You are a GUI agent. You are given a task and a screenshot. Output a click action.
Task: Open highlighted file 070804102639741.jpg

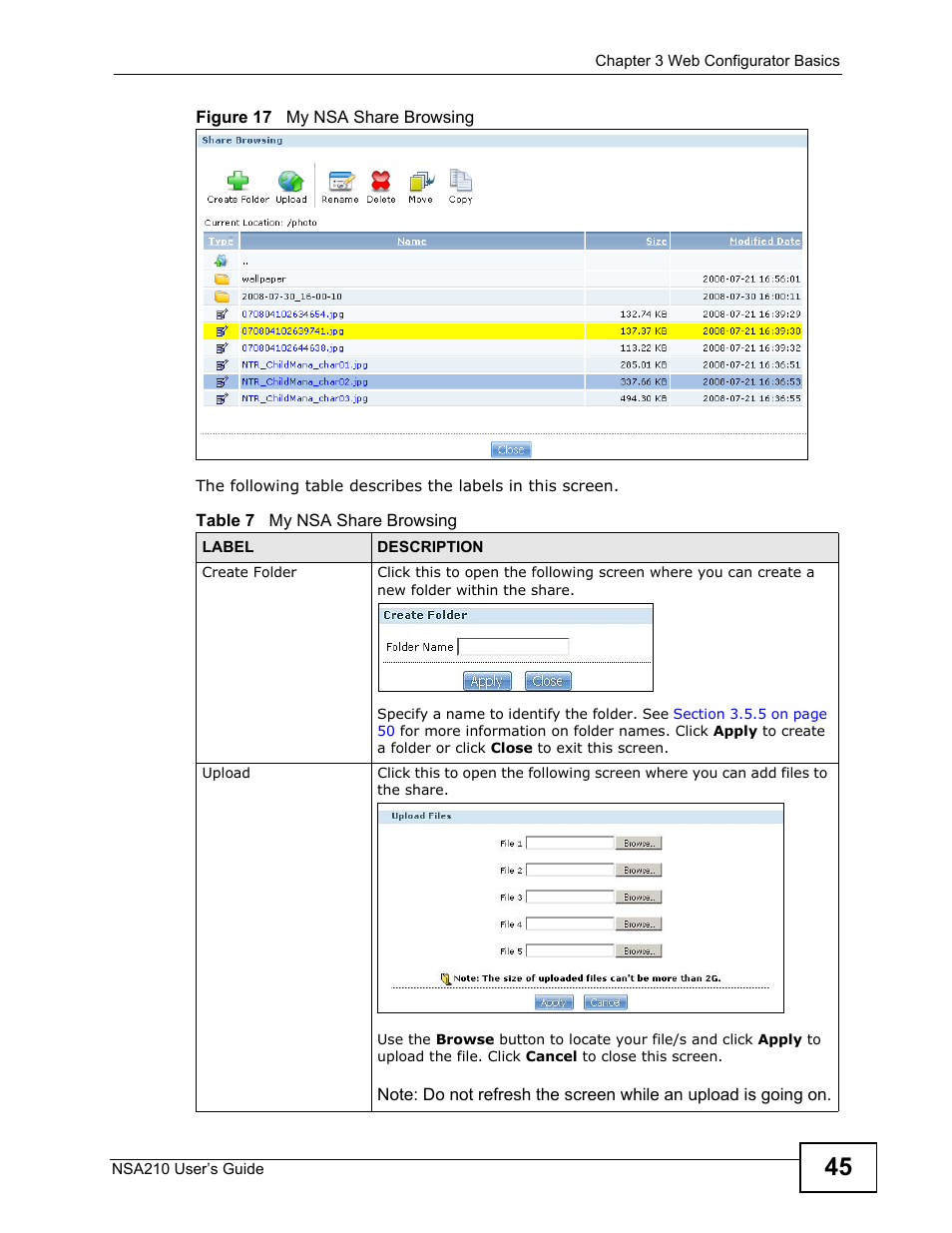292,331
